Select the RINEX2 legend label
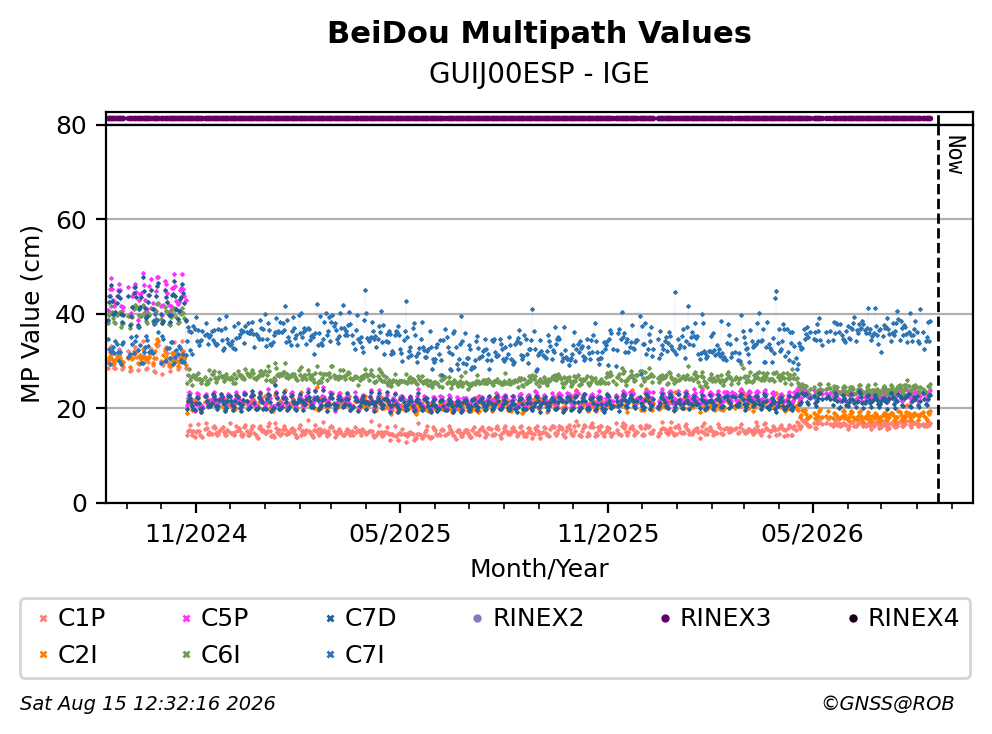The height and width of the screenshot is (734, 992). point(538,618)
